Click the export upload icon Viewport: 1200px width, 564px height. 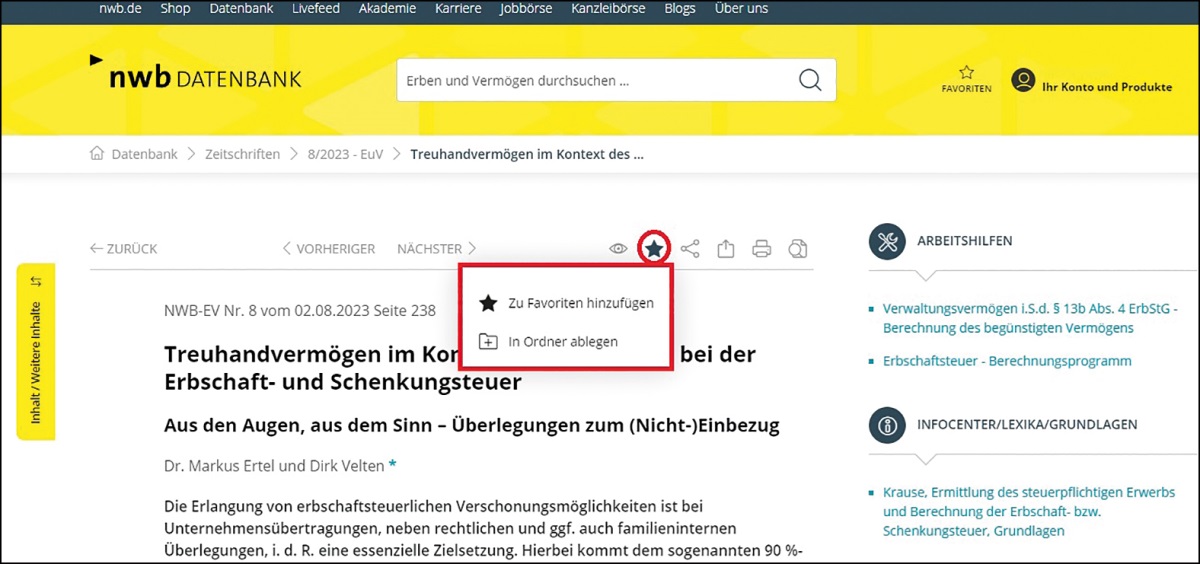coord(726,248)
